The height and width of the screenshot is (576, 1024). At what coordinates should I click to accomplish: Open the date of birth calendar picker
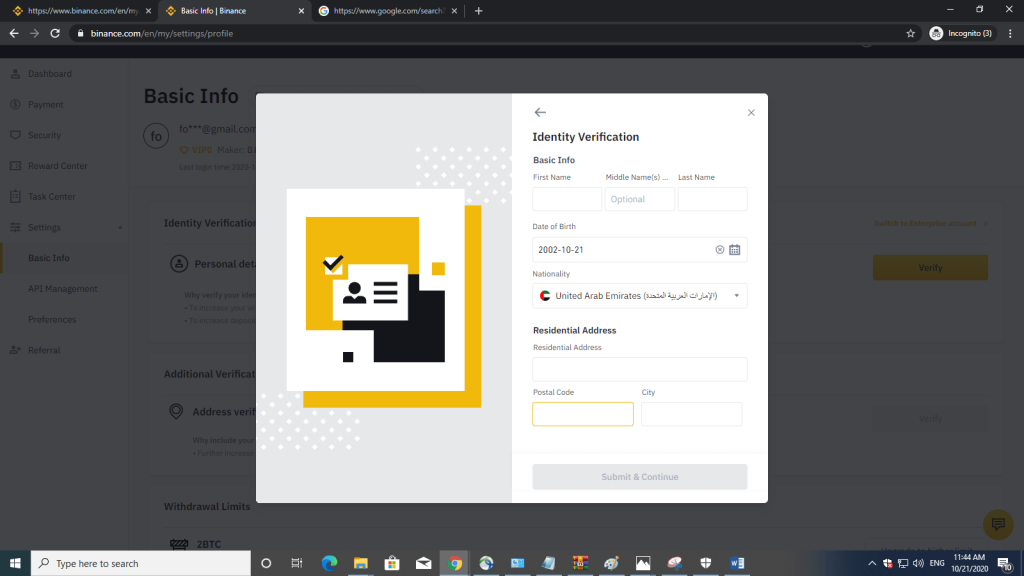(x=735, y=249)
